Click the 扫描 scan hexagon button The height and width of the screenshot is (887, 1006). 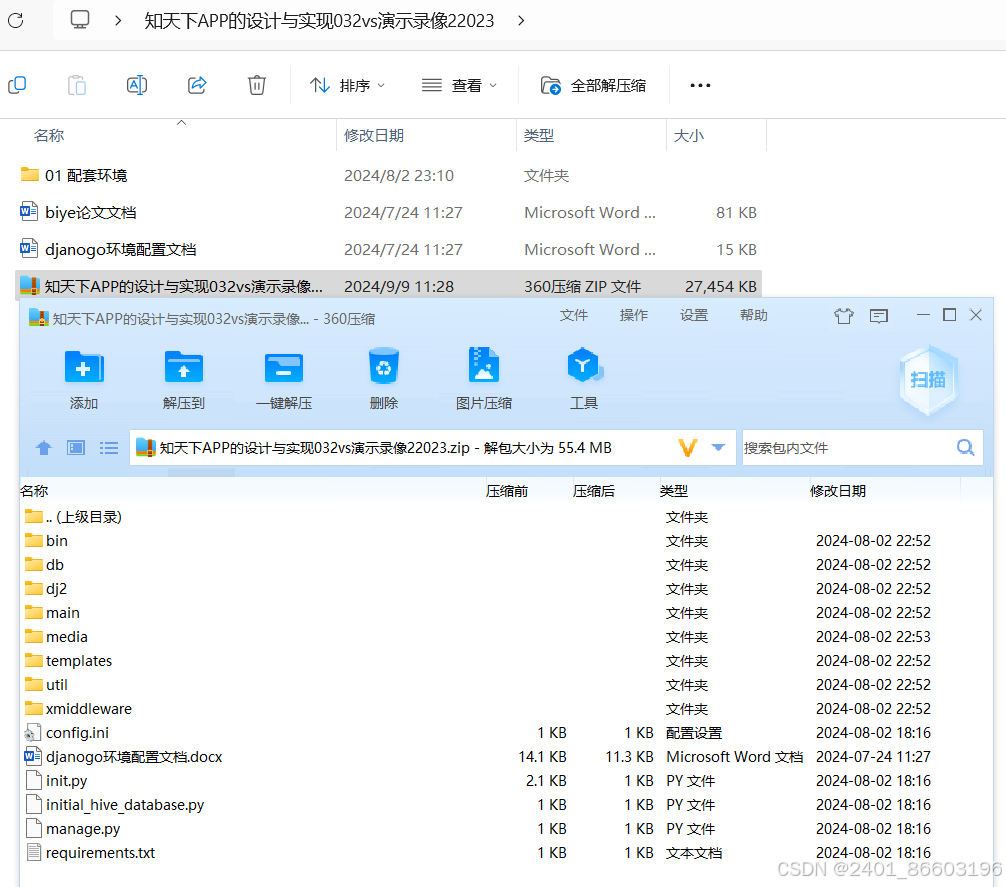pyautogui.click(x=928, y=380)
